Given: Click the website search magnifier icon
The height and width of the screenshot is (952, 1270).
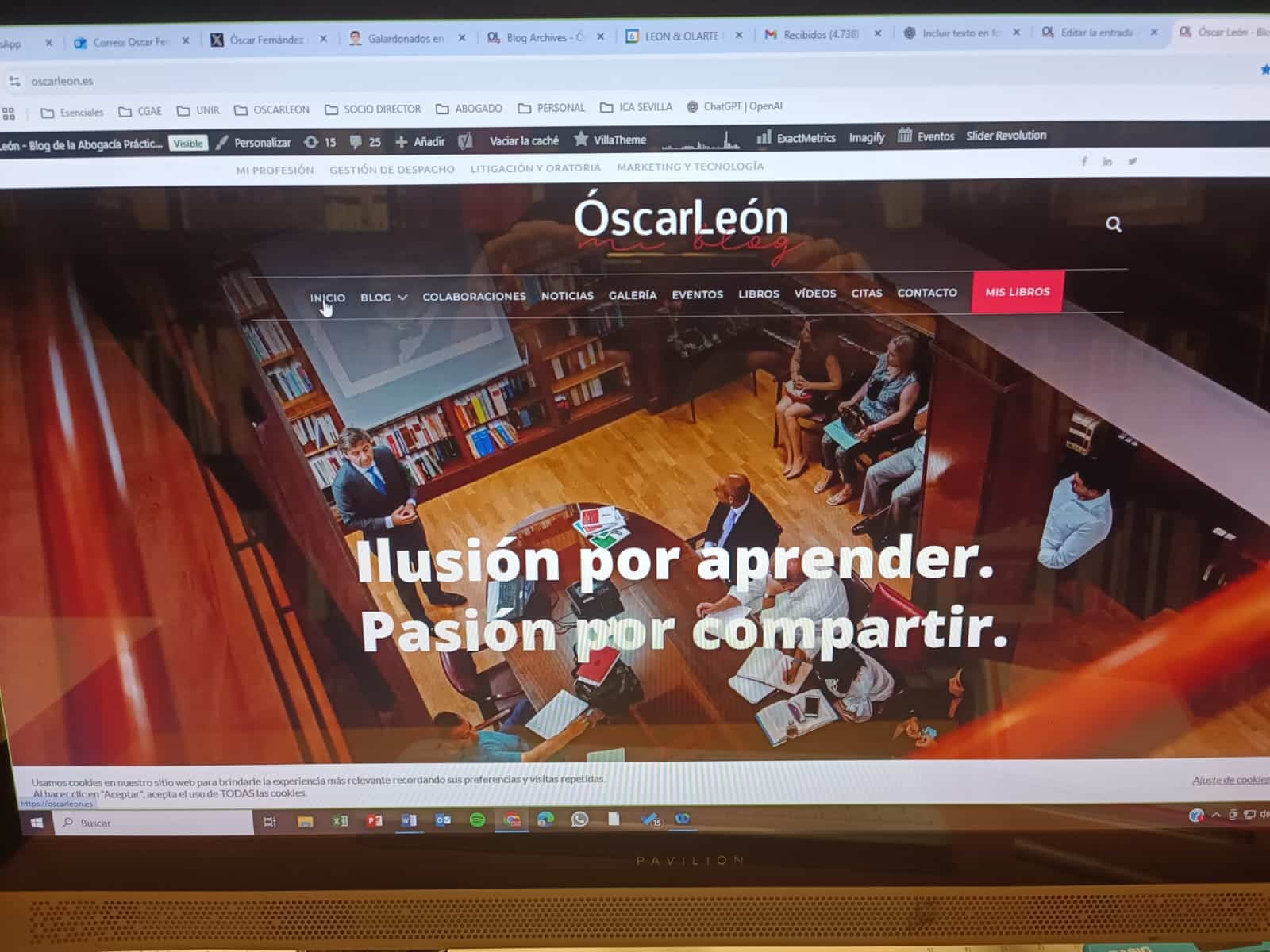Looking at the screenshot, I should (1114, 225).
